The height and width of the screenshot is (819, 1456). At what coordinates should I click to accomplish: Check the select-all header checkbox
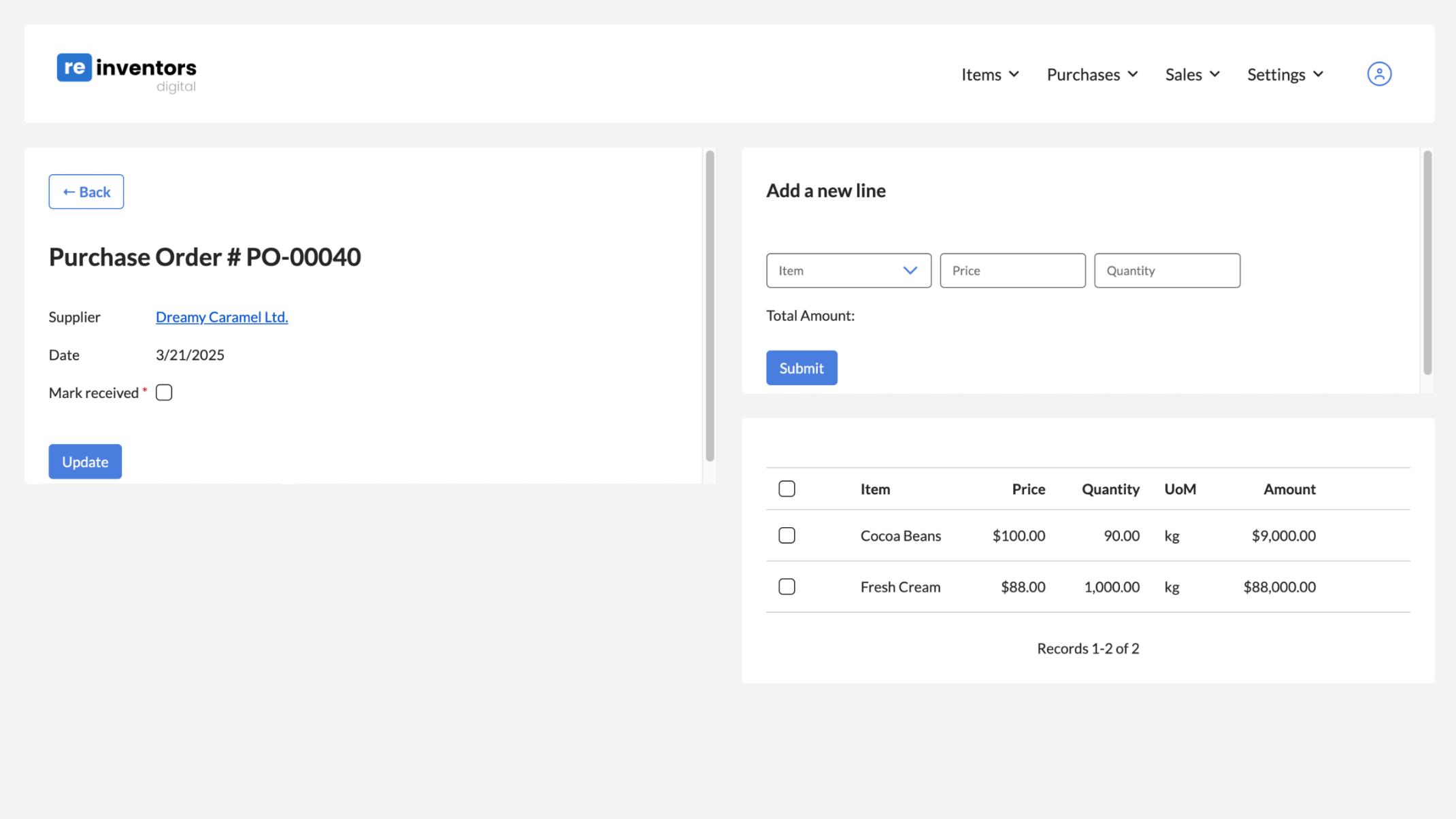pyautogui.click(x=787, y=488)
